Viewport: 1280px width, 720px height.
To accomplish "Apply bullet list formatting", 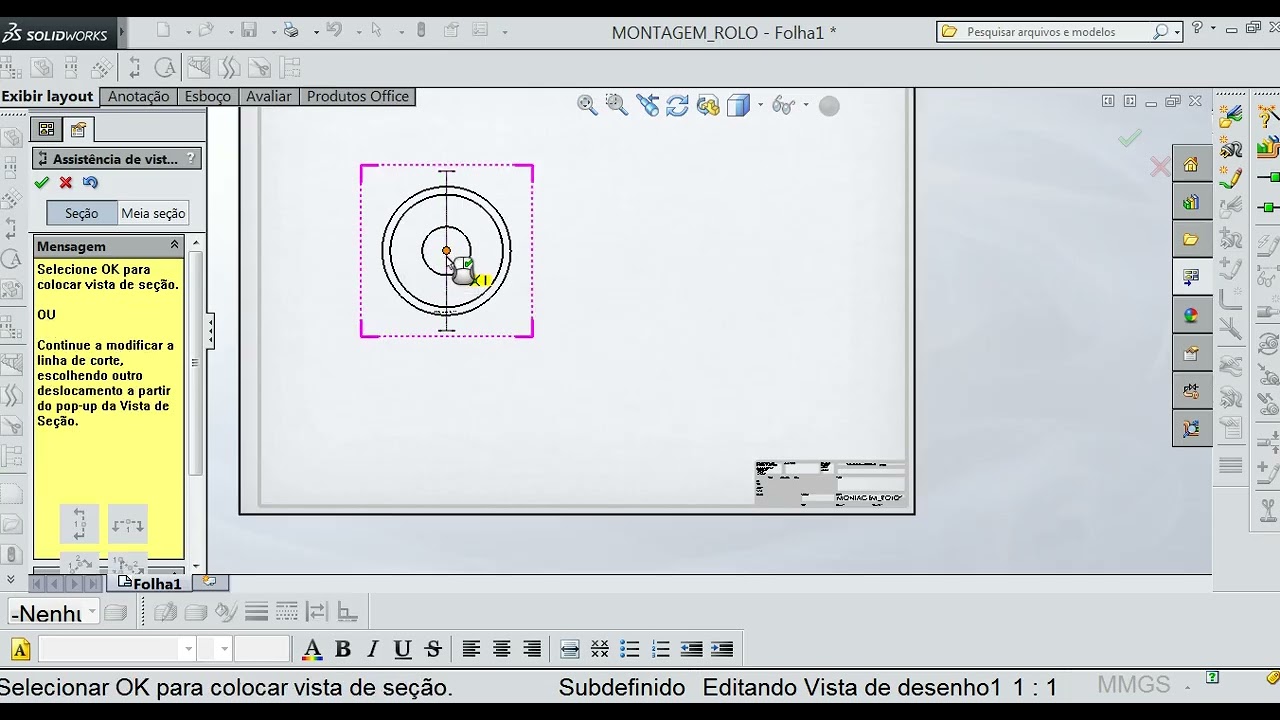I will tap(630, 650).
